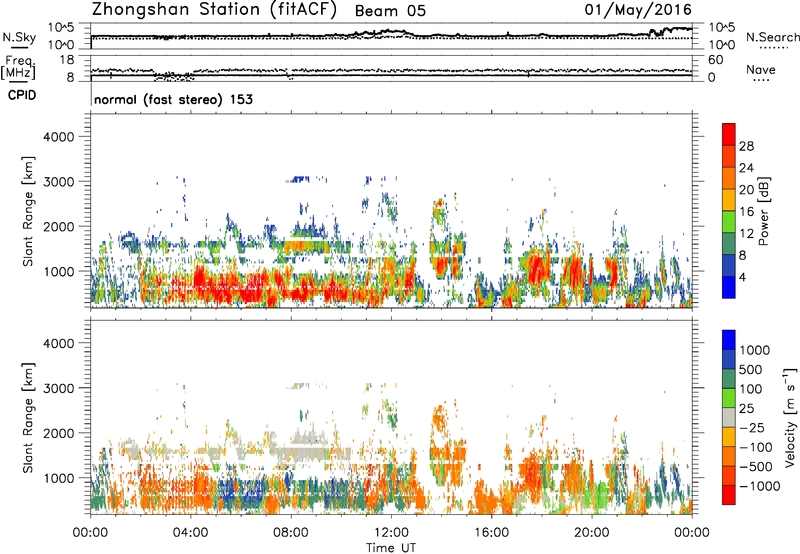Select text normal (fast stereo) 153
The height and width of the screenshot is (554, 800).
tap(173, 99)
